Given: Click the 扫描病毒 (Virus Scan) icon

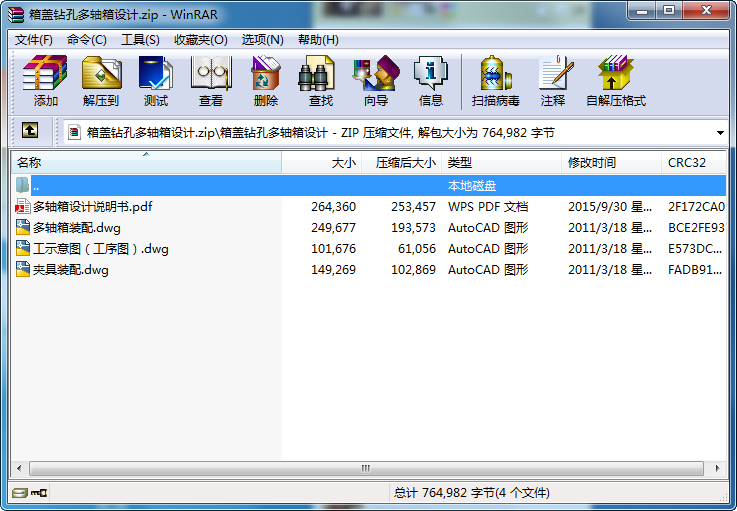Looking at the screenshot, I should coord(495,73).
